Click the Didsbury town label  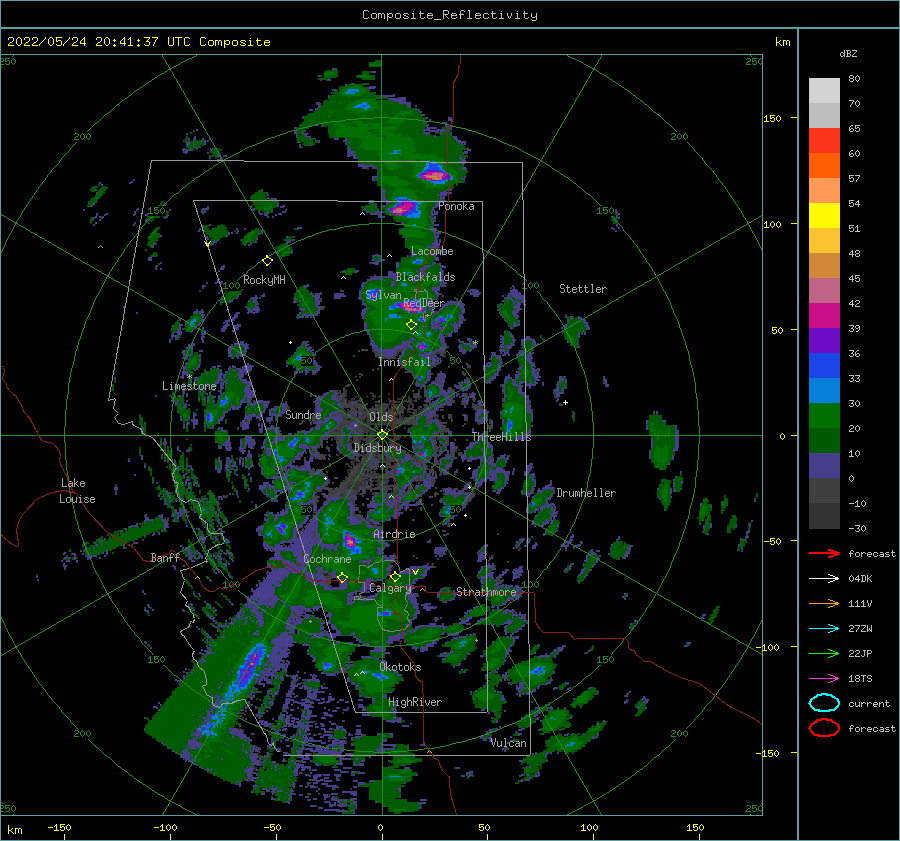[x=377, y=448]
